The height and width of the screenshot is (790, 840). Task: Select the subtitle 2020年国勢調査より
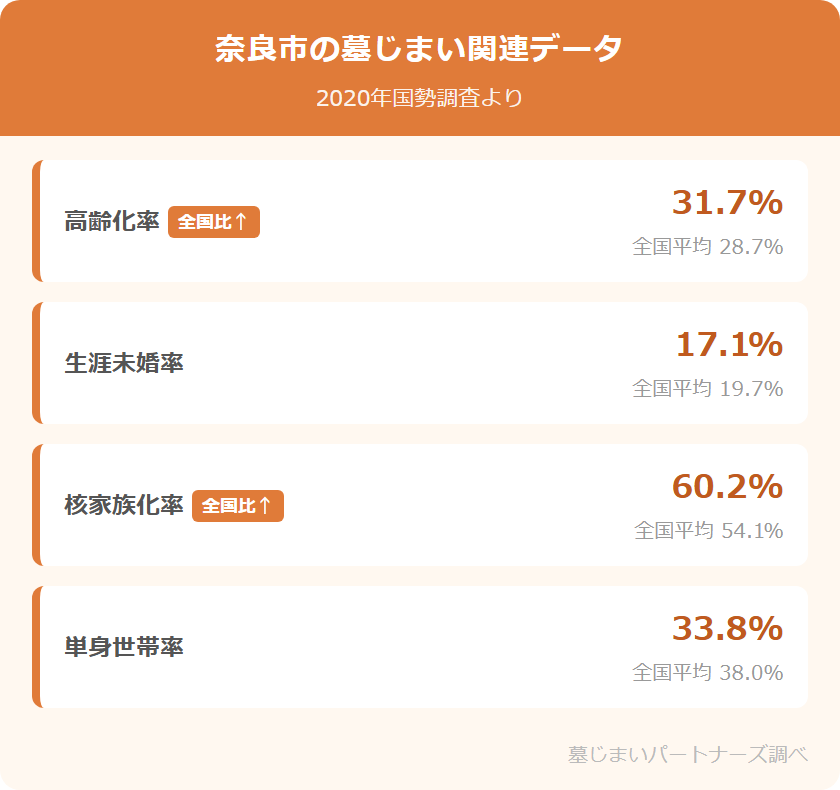(x=419, y=99)
